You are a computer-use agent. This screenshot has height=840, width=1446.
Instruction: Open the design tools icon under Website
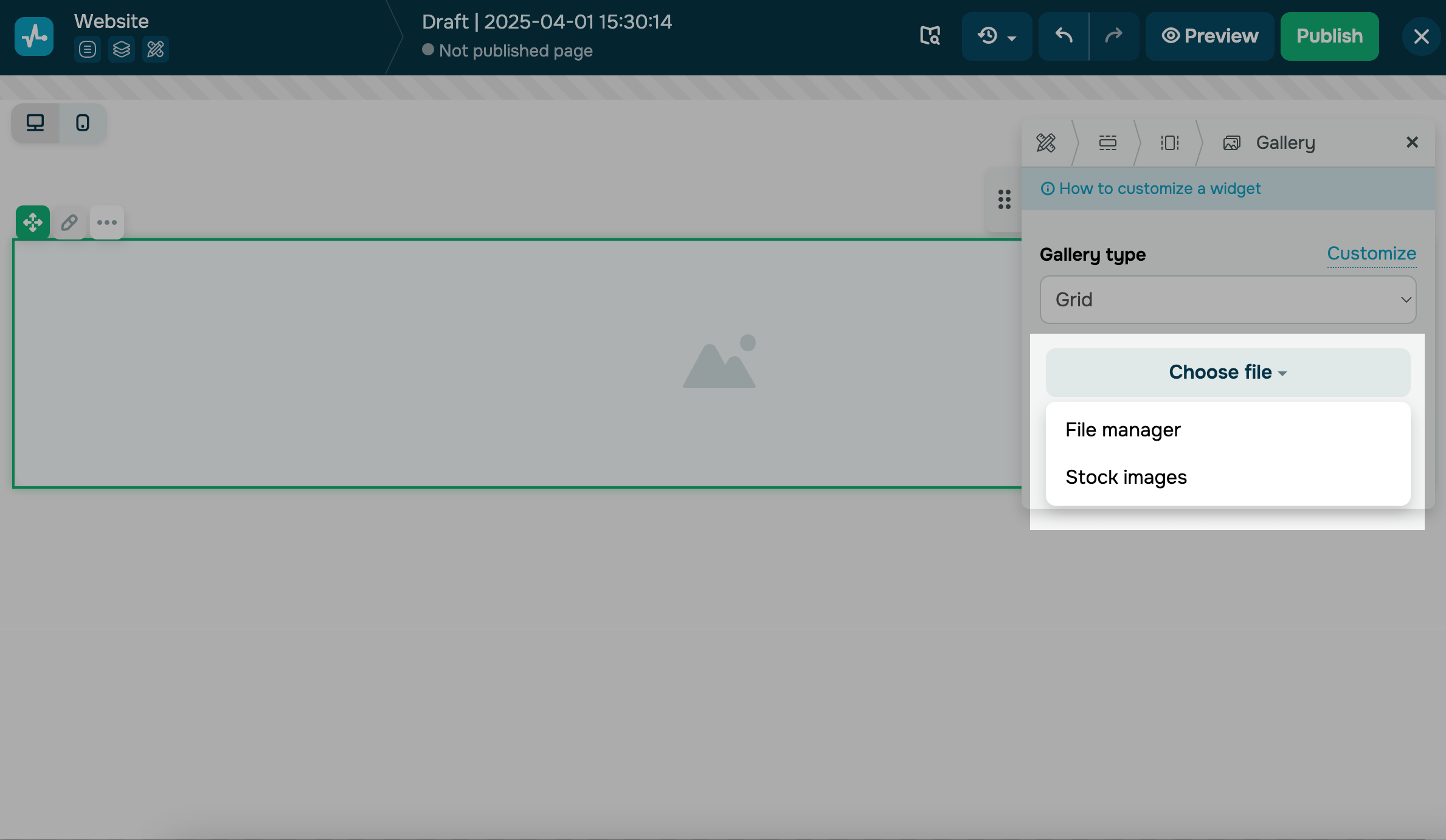[156, 49]
